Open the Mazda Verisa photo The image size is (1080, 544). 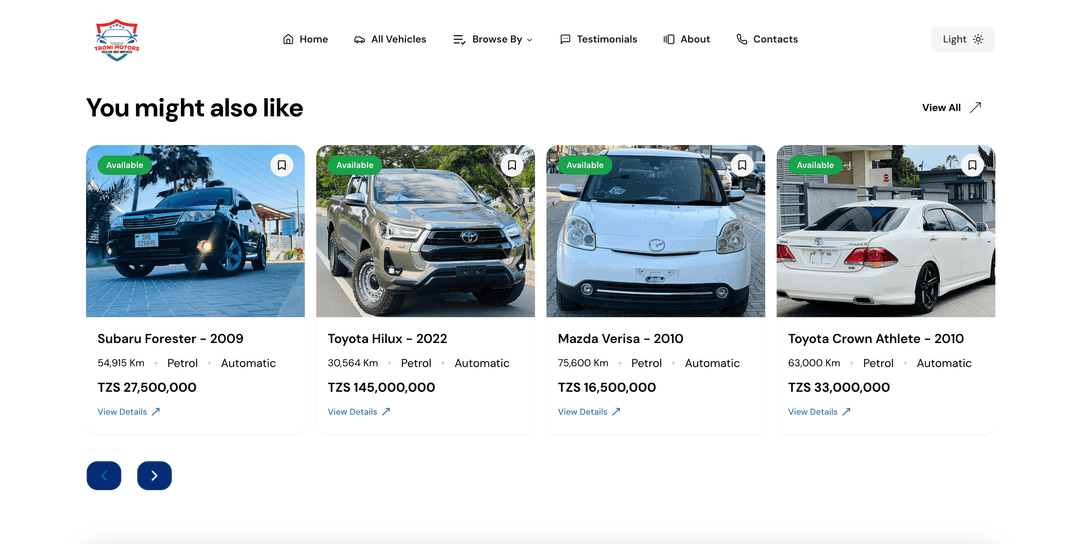[655, 231]
